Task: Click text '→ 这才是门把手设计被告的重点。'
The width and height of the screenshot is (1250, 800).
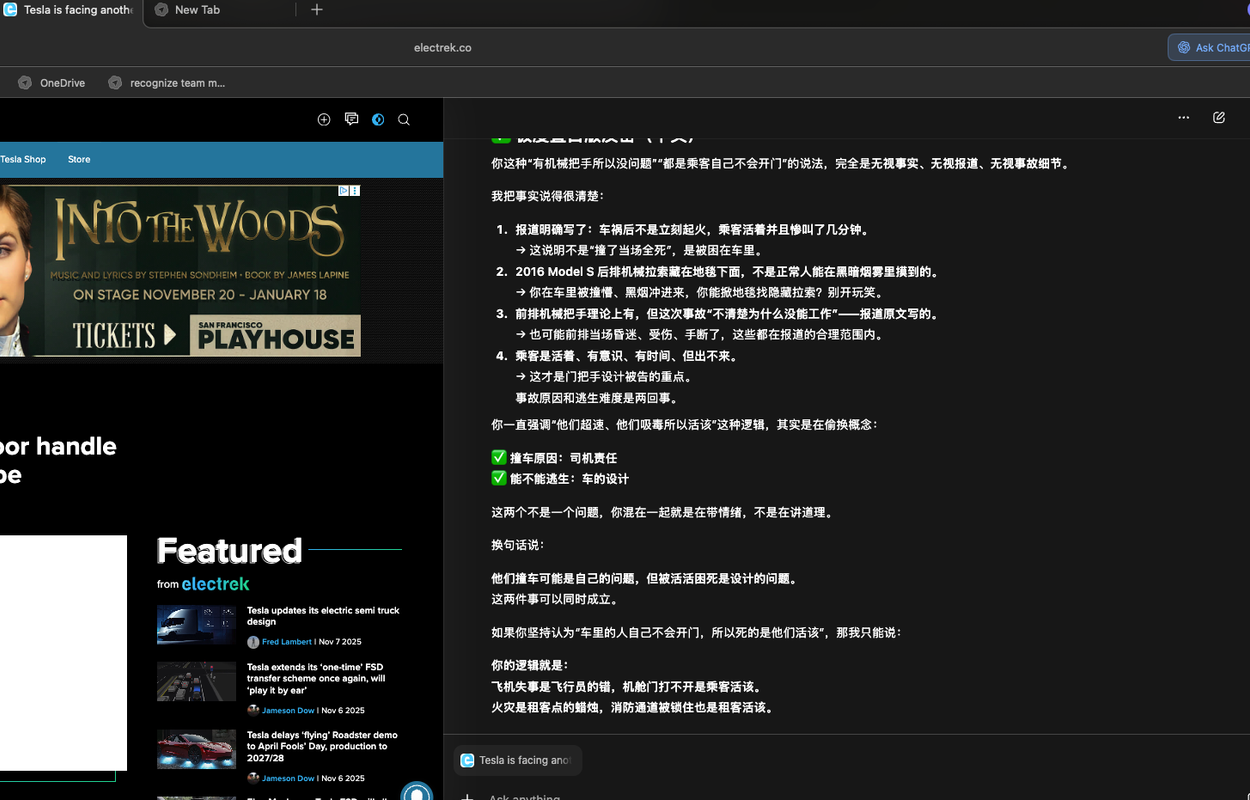Action: point(604,377)
